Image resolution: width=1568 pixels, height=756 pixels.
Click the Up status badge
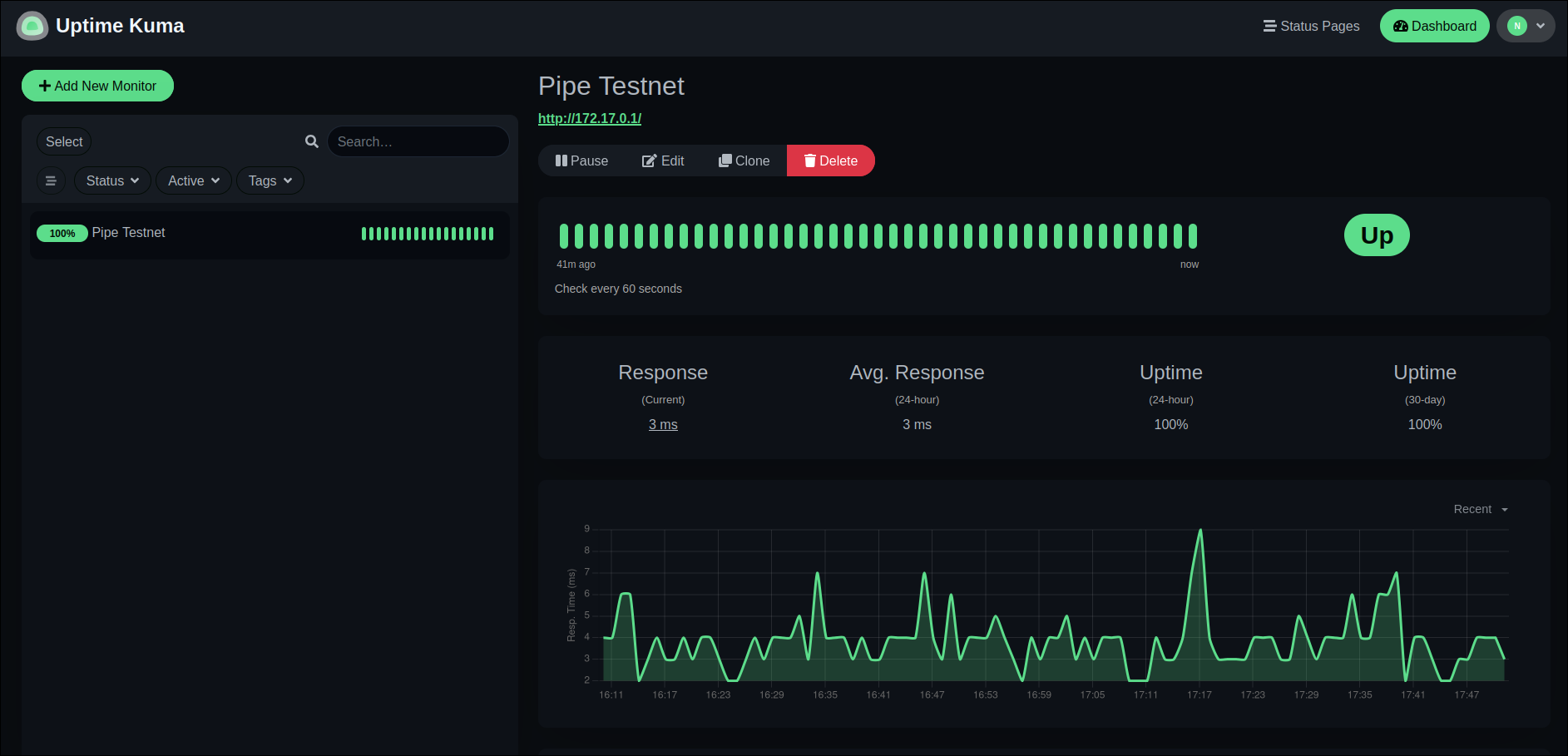pos(1377,235)
